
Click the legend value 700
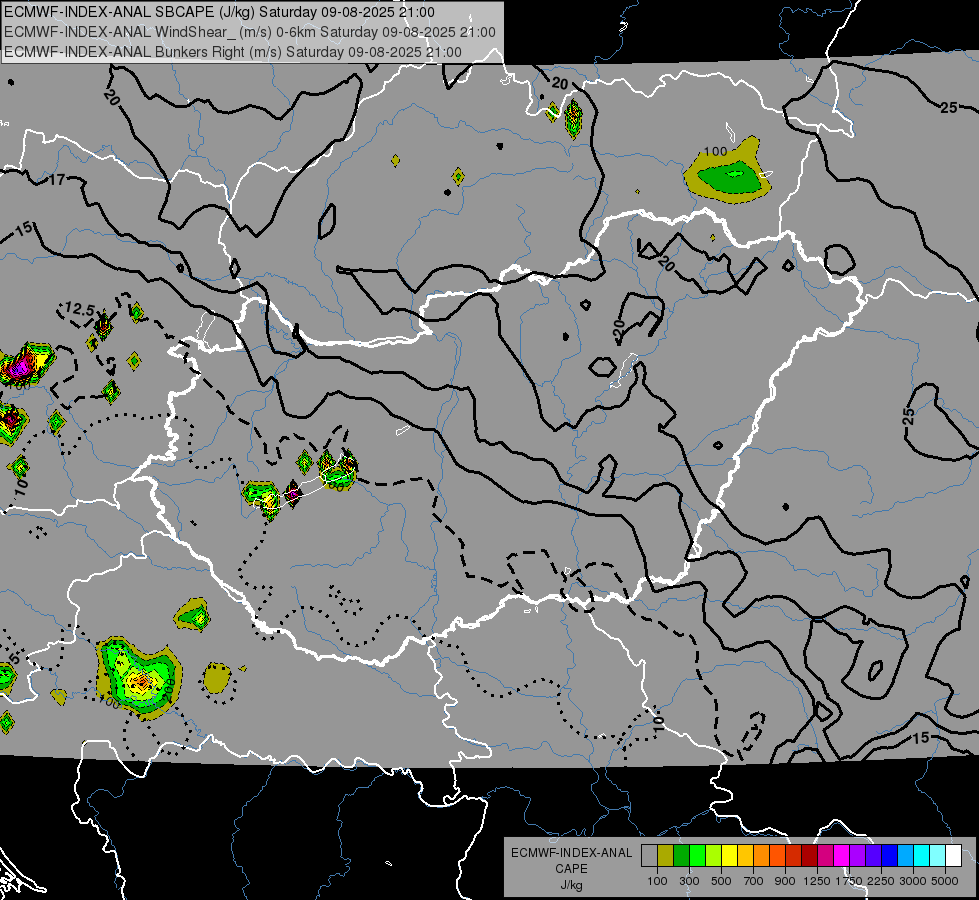[754, 881]
